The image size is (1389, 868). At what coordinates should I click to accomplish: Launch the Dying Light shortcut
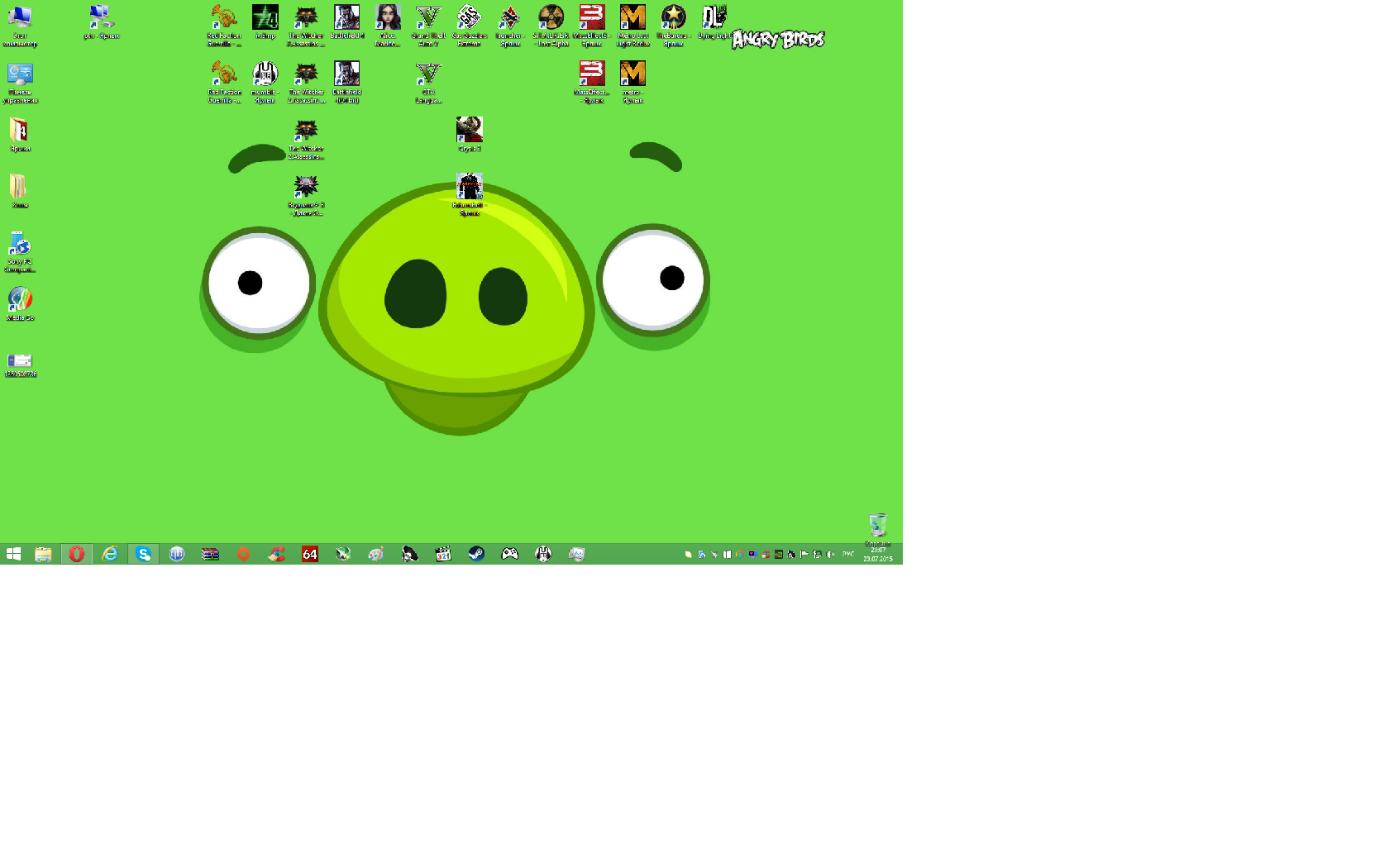click(714, 22)
